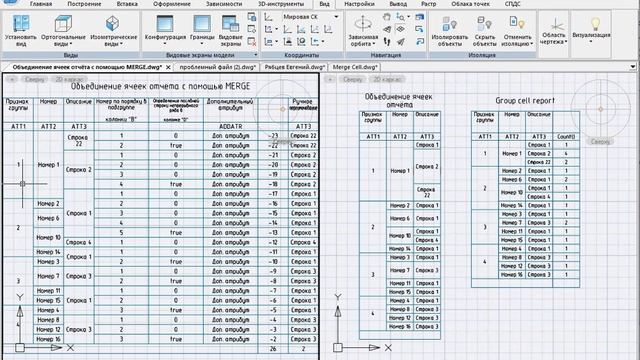
Task: Click the minus viewport button in right viewport
Action: pos(330,79)
